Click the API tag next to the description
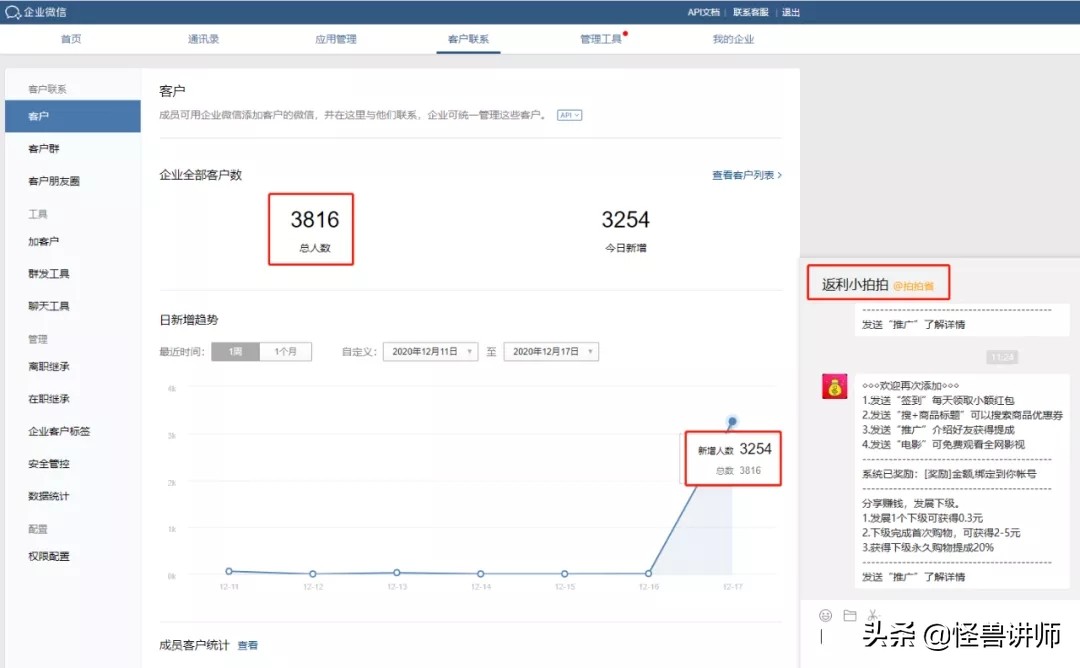Image resolution: width=1080 pixels, height=668 pixels. click(569, 115)
